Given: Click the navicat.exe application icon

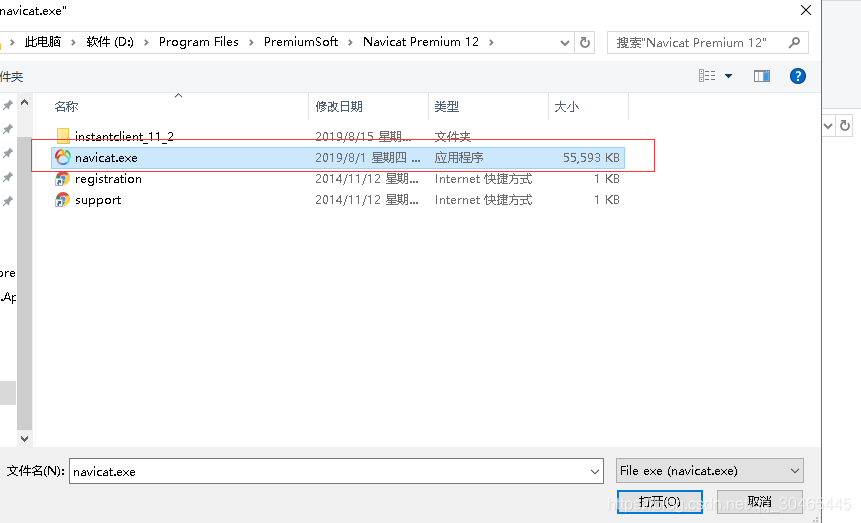Looking at the screenshot, I should point(63,157).
